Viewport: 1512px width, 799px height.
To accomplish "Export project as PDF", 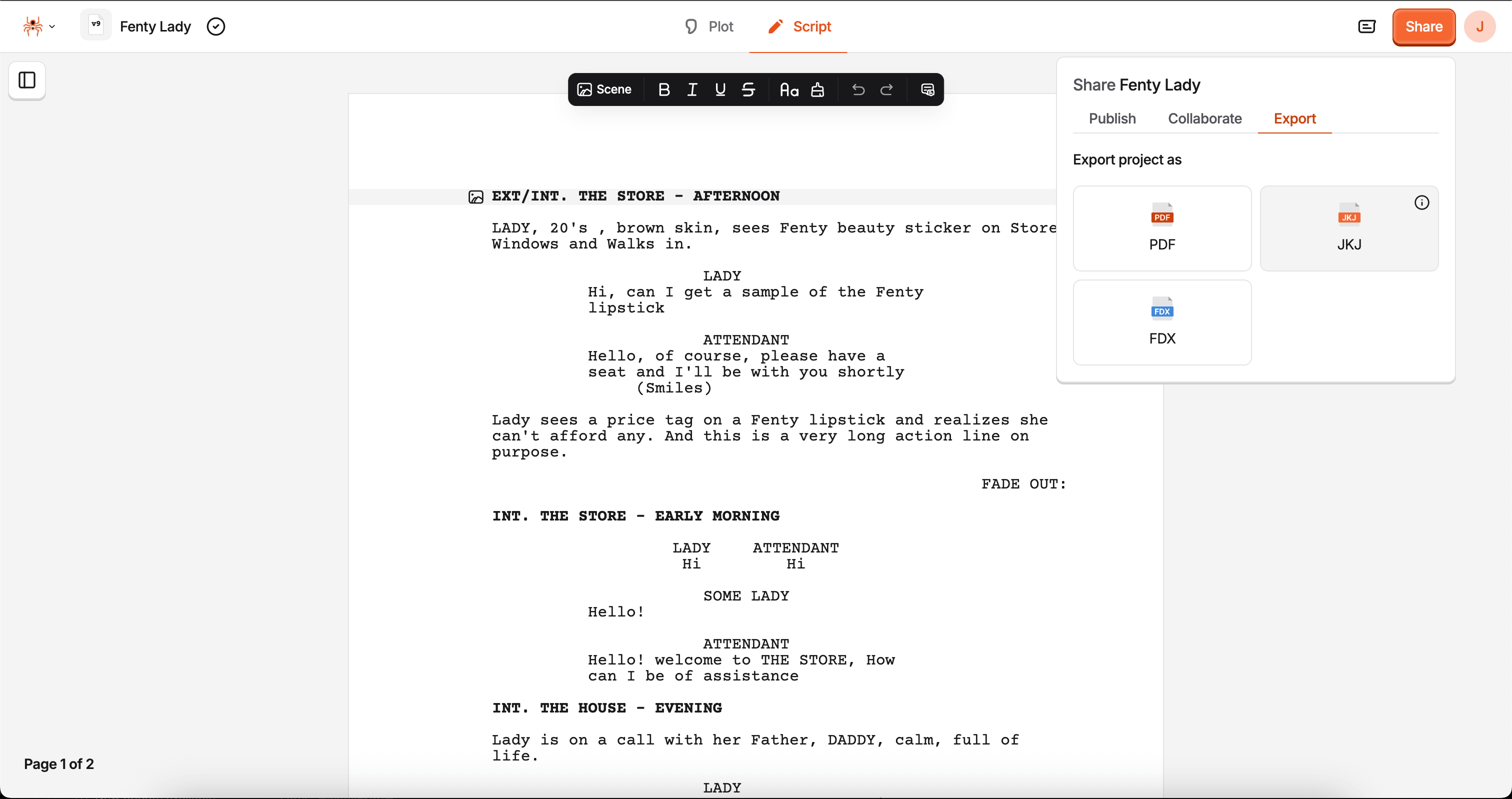I will pos(1162,228).
